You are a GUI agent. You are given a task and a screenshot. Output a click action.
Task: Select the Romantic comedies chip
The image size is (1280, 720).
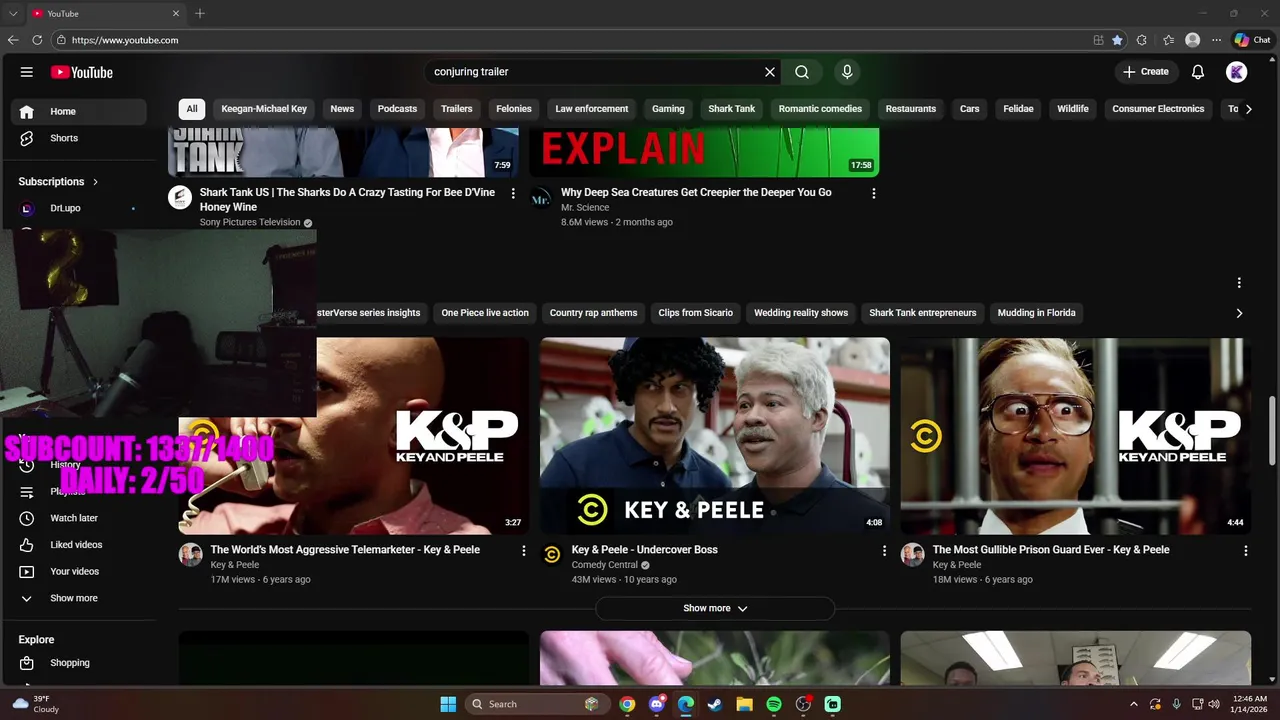tap(820, 109)
